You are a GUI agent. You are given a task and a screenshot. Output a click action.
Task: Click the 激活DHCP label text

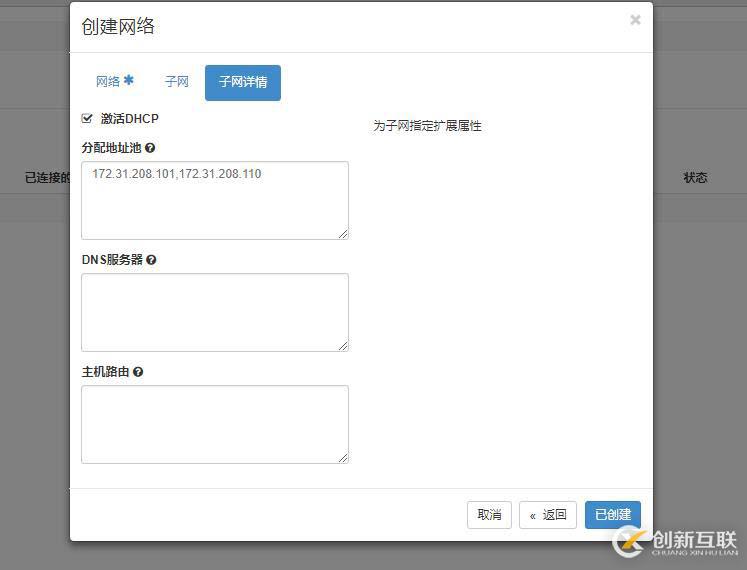coord(130,119)
